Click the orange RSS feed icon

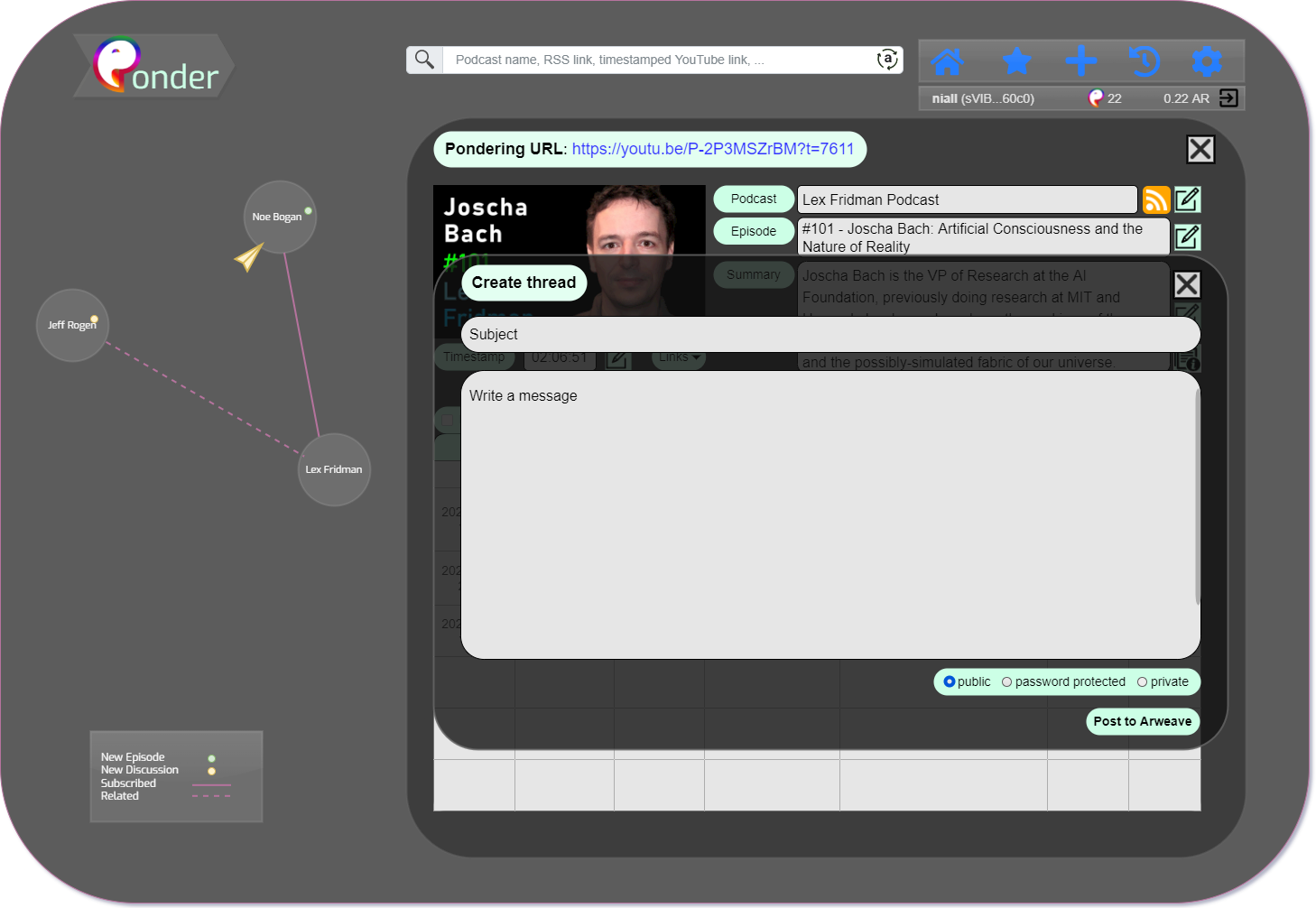pos(1155,199)
